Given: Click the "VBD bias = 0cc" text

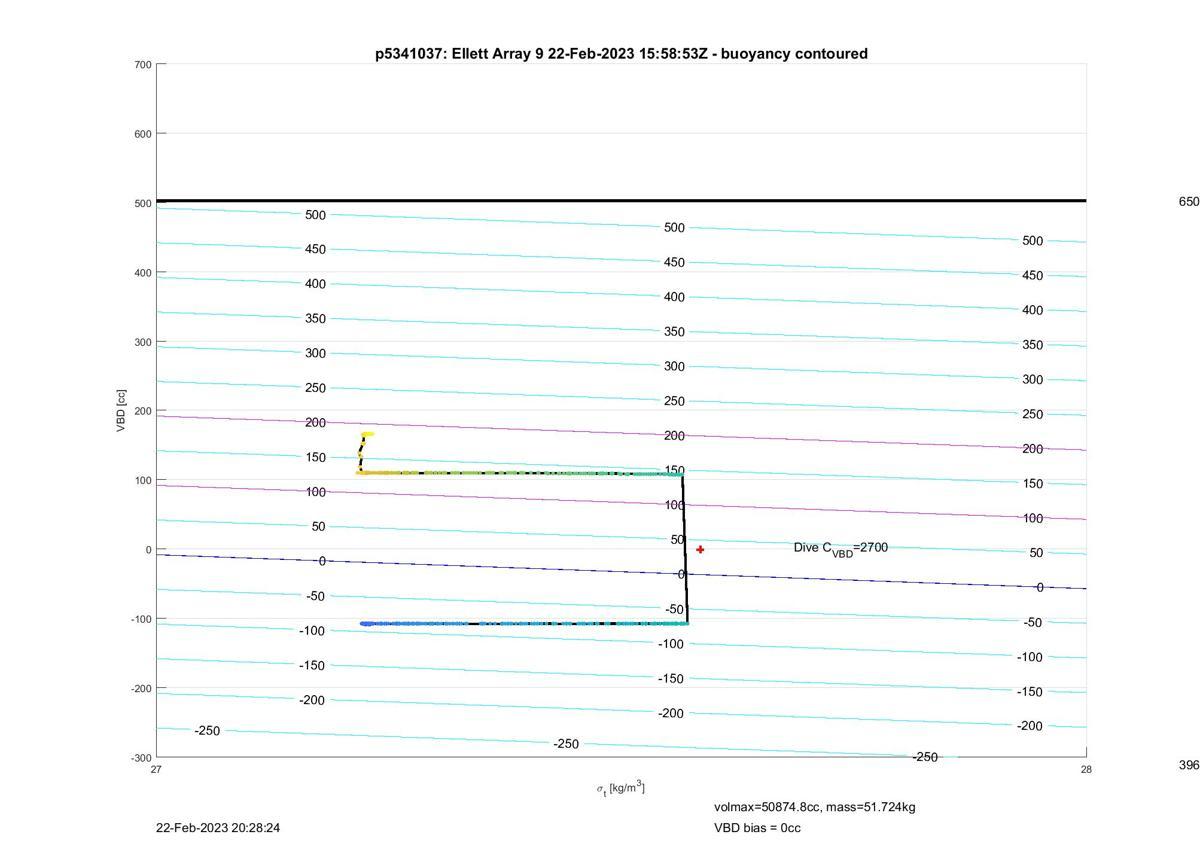Looking at the screenshot, I should (757, 828).
